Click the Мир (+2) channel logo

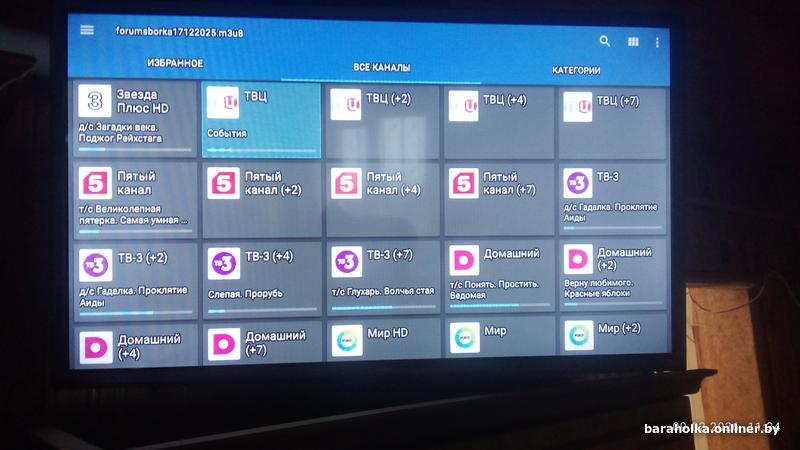click(579, 335)
